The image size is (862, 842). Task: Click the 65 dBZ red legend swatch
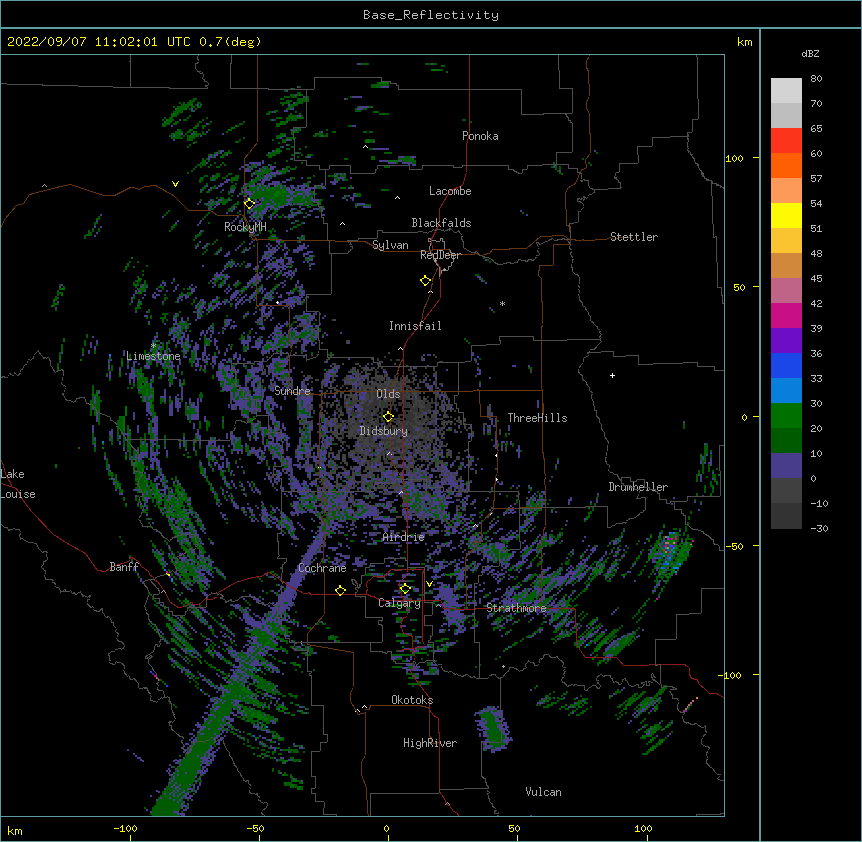click(786, 141)
